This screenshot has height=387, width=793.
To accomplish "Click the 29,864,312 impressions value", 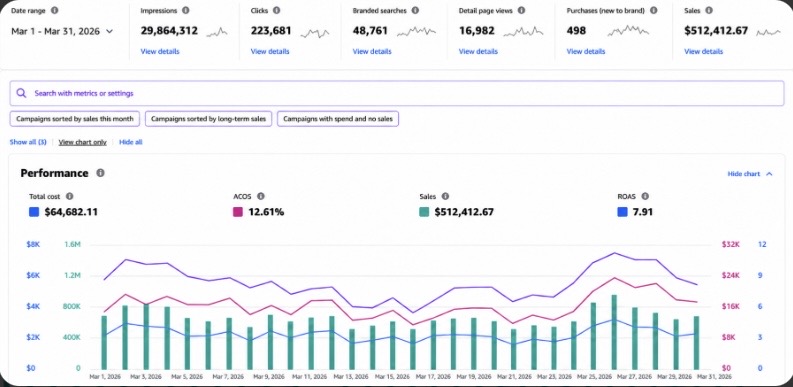I will tap(169, 31).
